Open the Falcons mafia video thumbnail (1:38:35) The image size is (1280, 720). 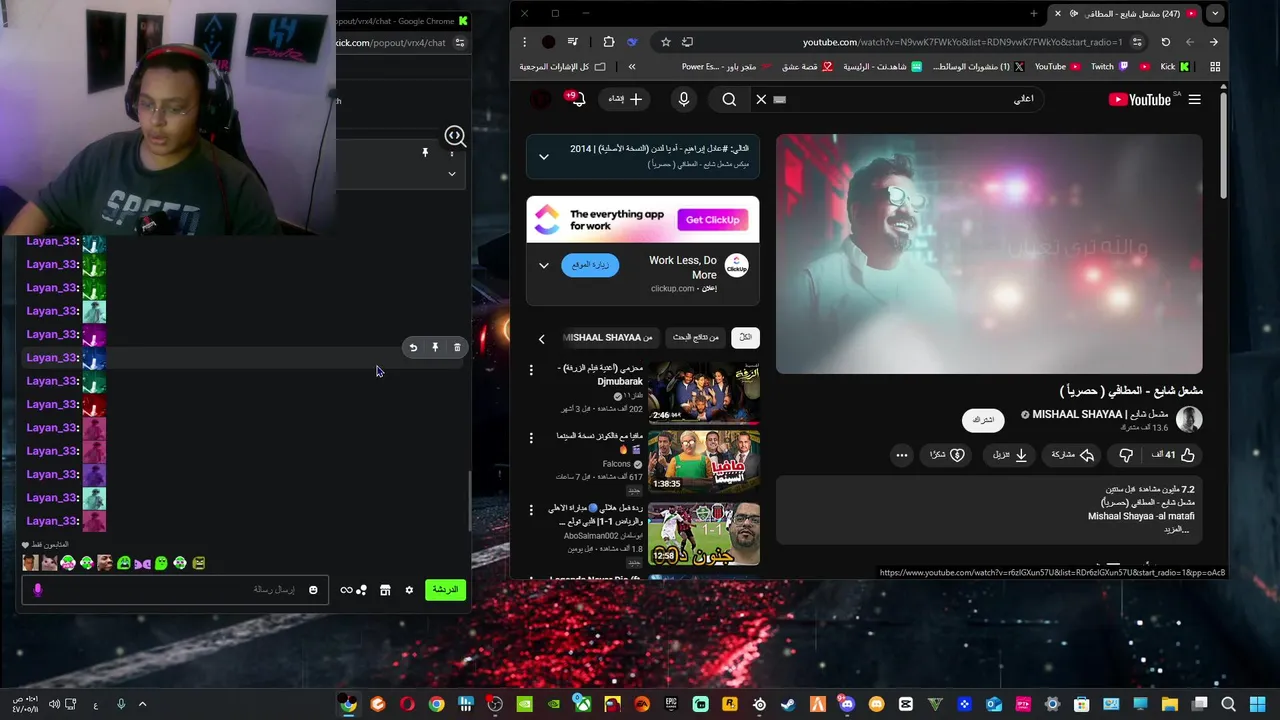[704, 460]
